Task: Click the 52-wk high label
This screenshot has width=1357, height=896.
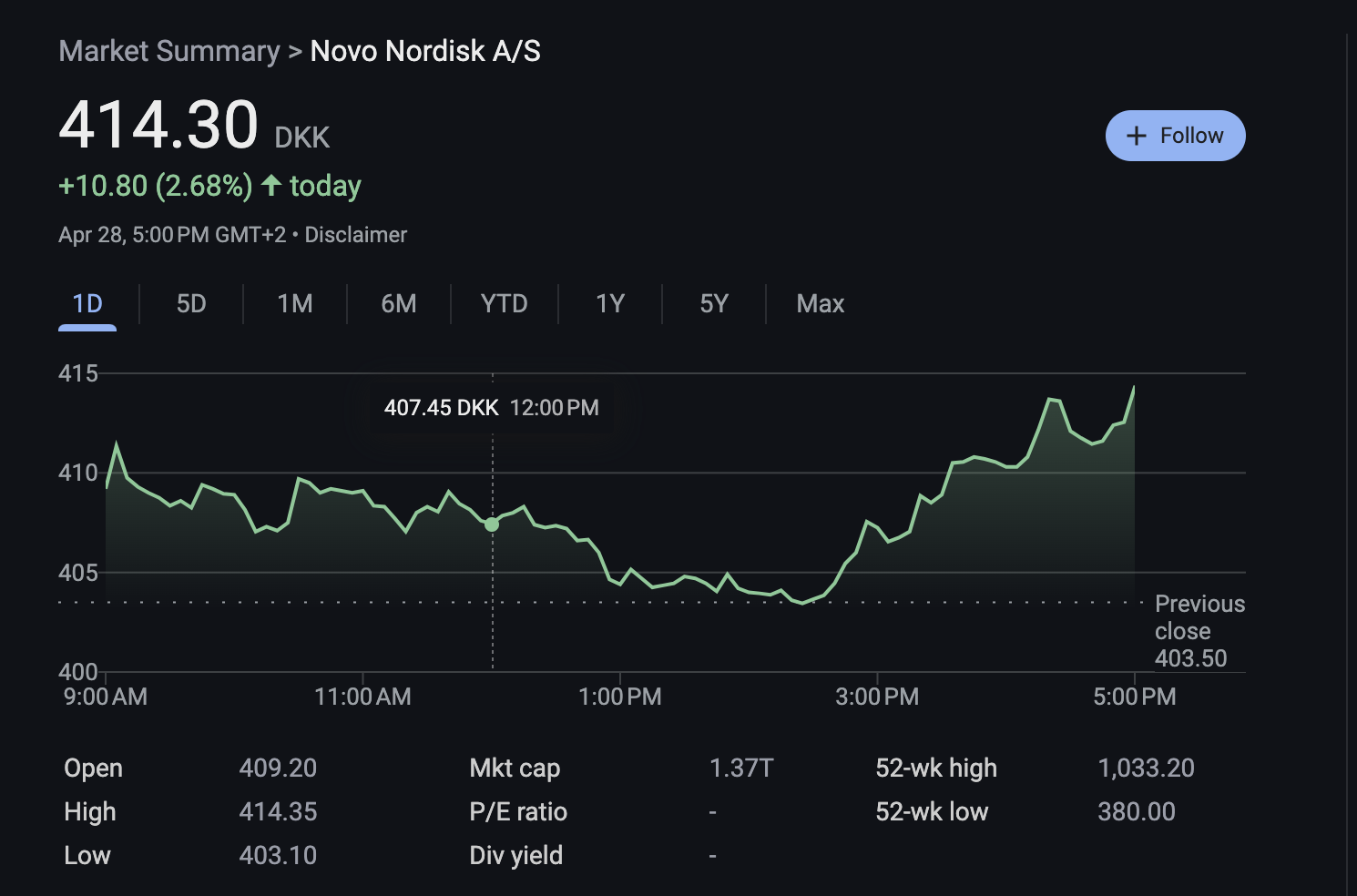Action: click(x=936, y=768)
